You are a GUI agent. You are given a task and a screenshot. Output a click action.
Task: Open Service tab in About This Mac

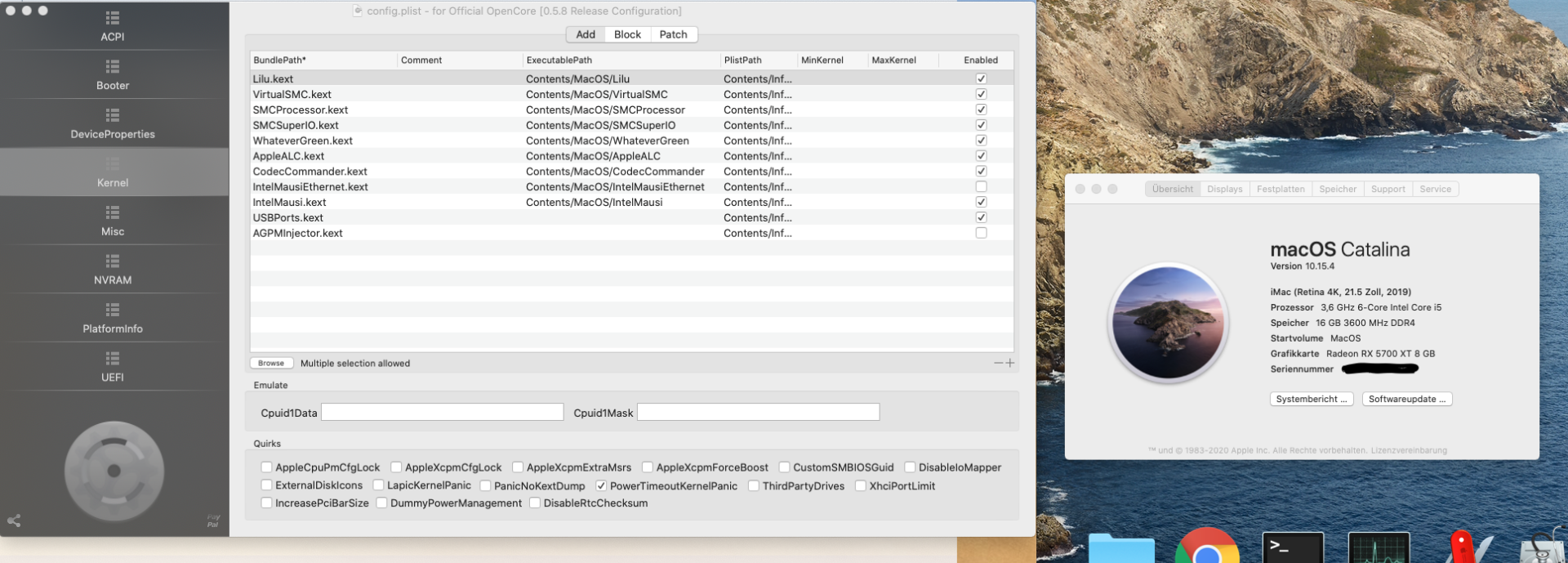pos(1435,189)
